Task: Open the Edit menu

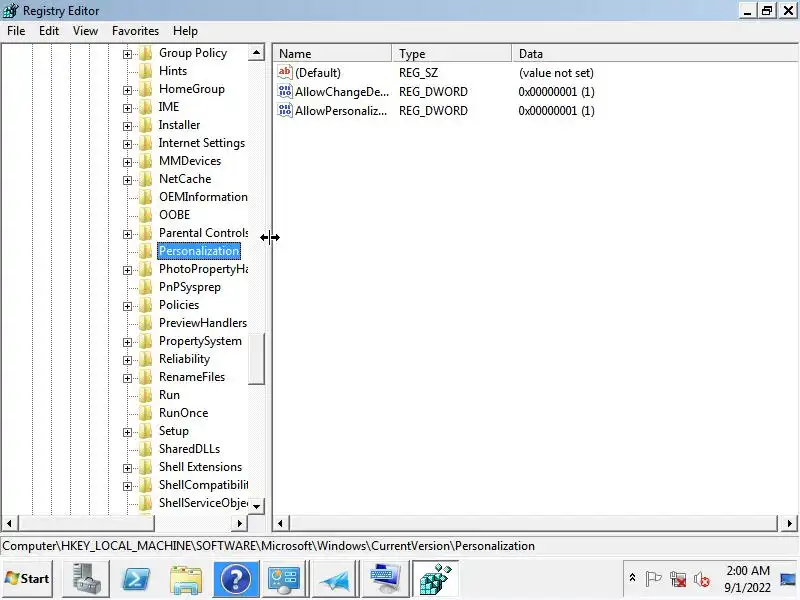Action: pos(49,31)
